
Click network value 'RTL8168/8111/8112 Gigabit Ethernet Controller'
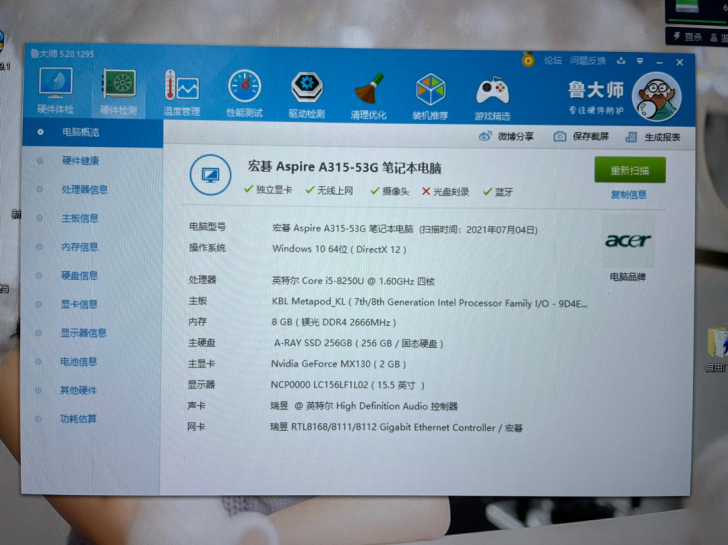point(393,427)
